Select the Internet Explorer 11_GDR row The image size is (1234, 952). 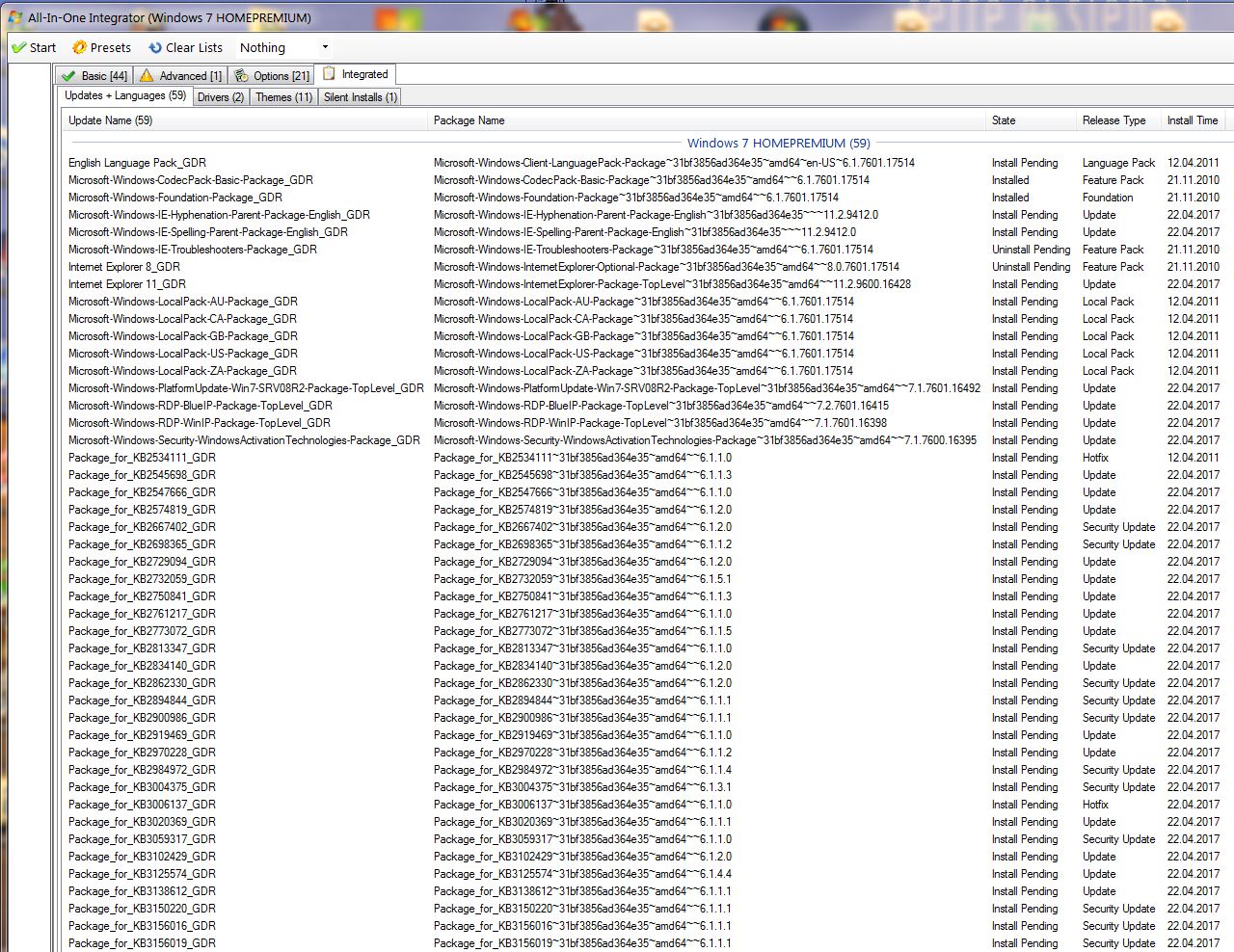click(x=644, y=284)
